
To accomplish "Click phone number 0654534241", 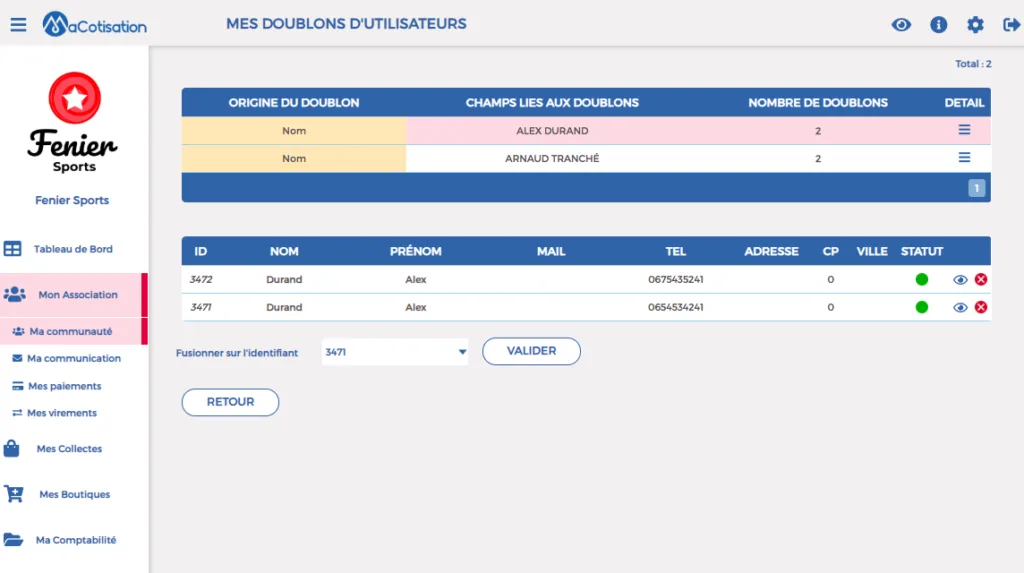I will coord(675,307).
